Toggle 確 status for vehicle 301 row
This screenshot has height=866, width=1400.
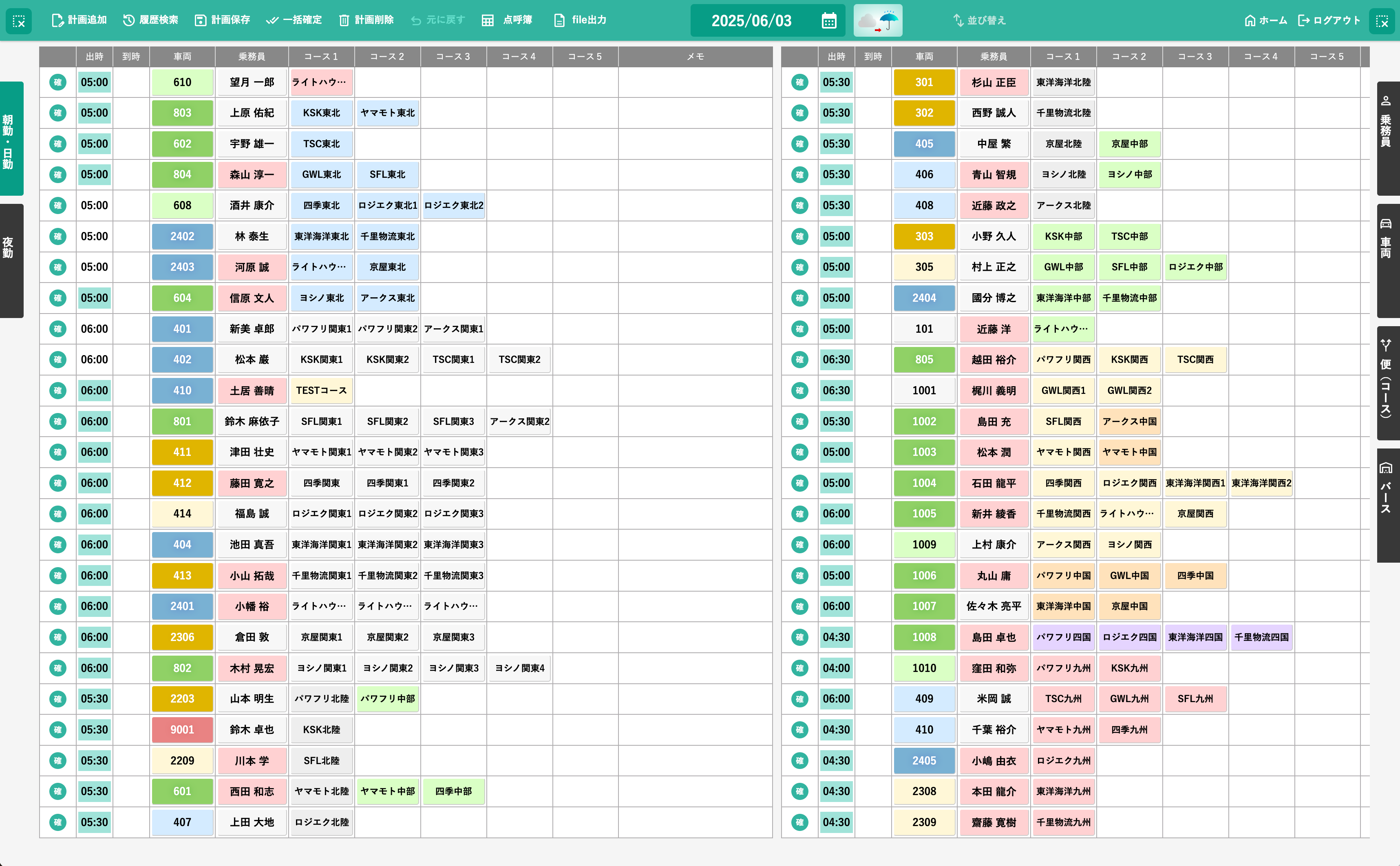[799, 82]
